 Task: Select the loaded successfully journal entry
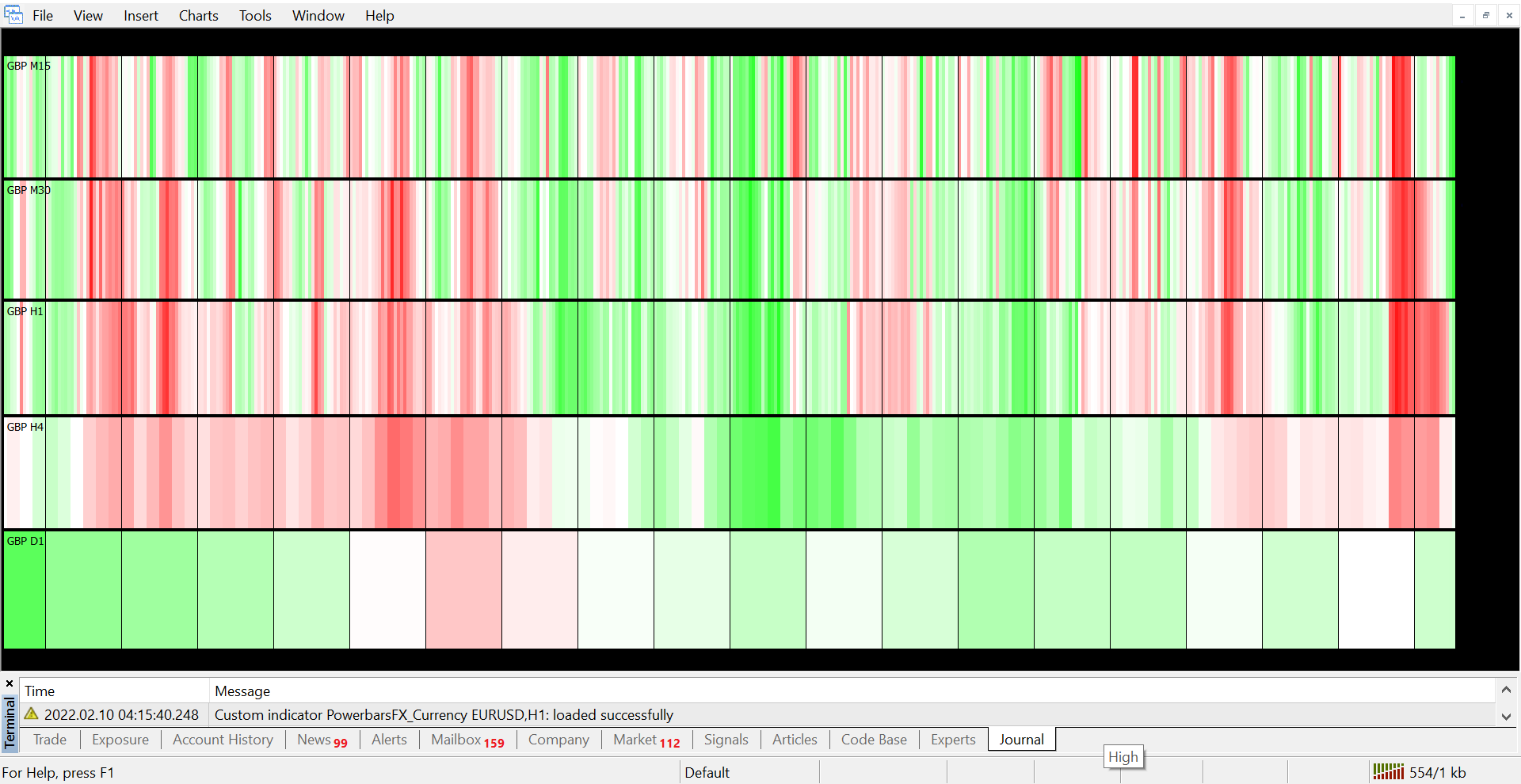point(444,715)
